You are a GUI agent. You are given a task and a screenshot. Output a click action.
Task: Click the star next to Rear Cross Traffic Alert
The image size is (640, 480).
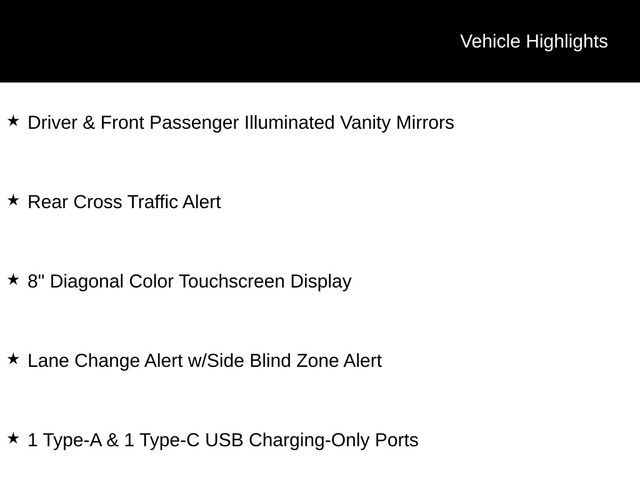point(13,200)
